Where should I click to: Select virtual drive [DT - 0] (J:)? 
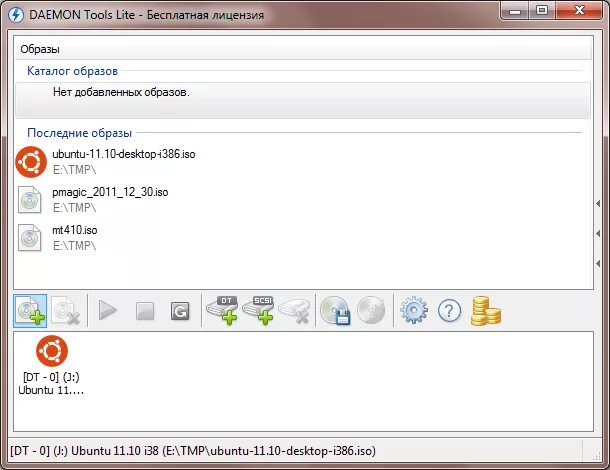click(51, 365)
